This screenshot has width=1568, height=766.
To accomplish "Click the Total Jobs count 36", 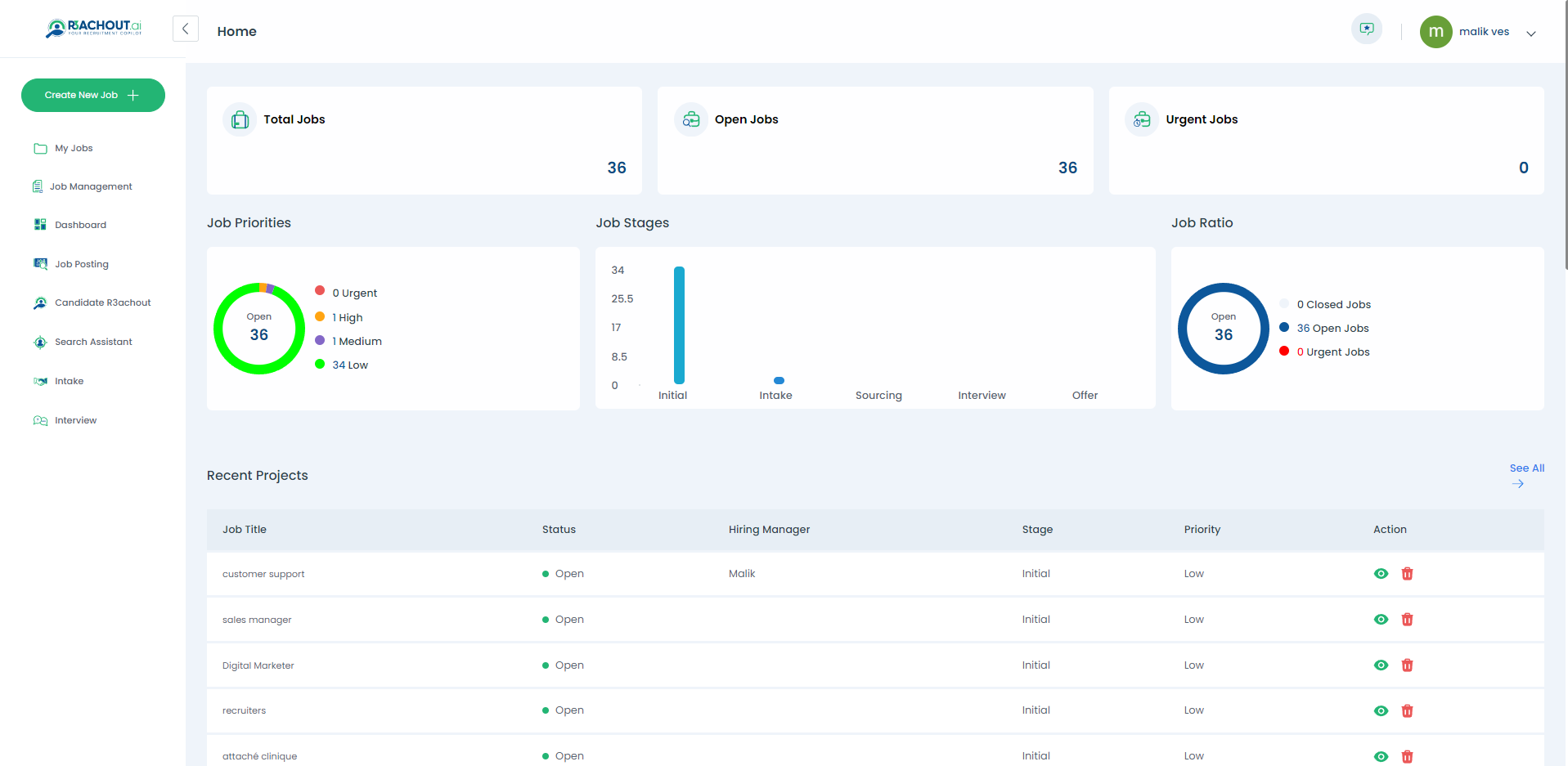I will 617,168.
